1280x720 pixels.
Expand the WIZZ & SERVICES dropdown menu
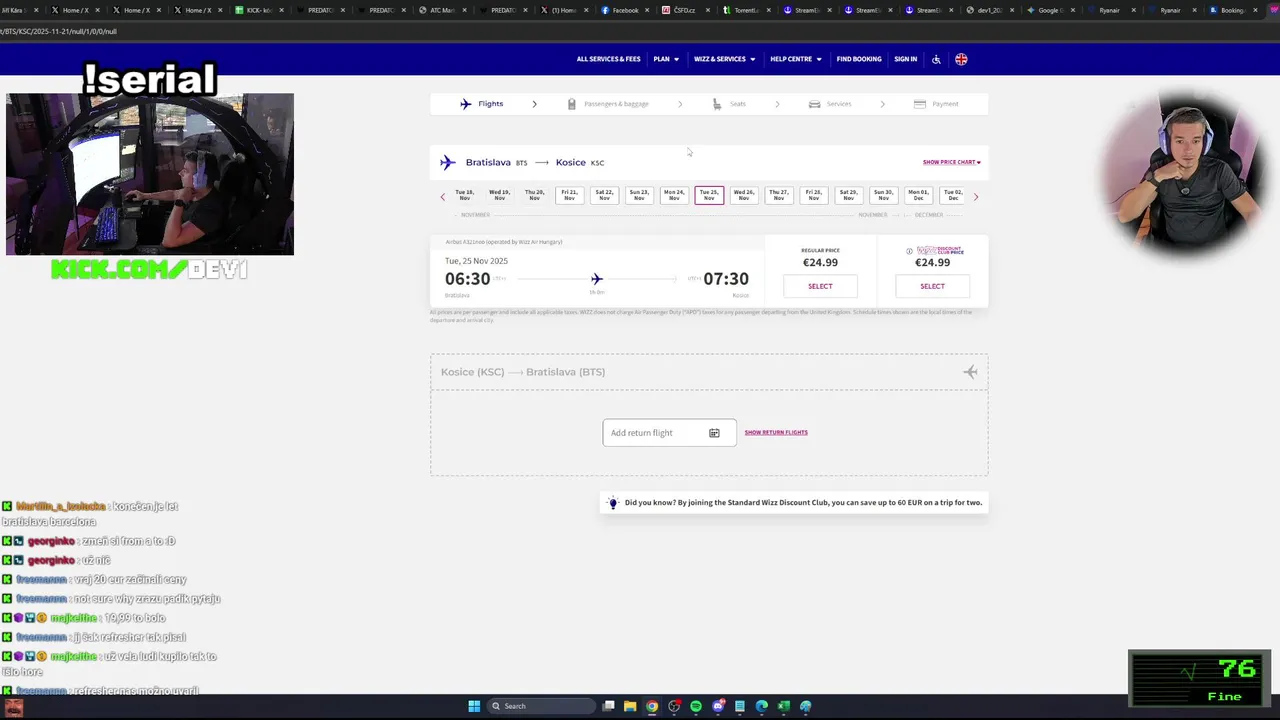725,59
